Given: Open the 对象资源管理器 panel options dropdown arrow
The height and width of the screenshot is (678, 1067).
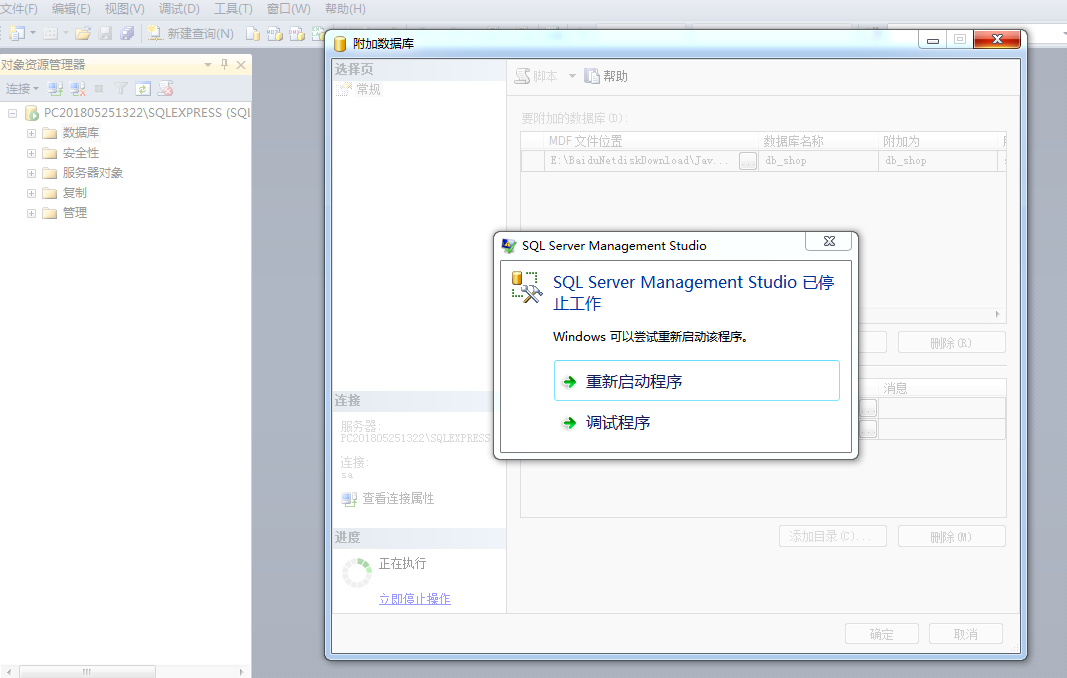Looking at the screenshot, I should coord(208,65).
